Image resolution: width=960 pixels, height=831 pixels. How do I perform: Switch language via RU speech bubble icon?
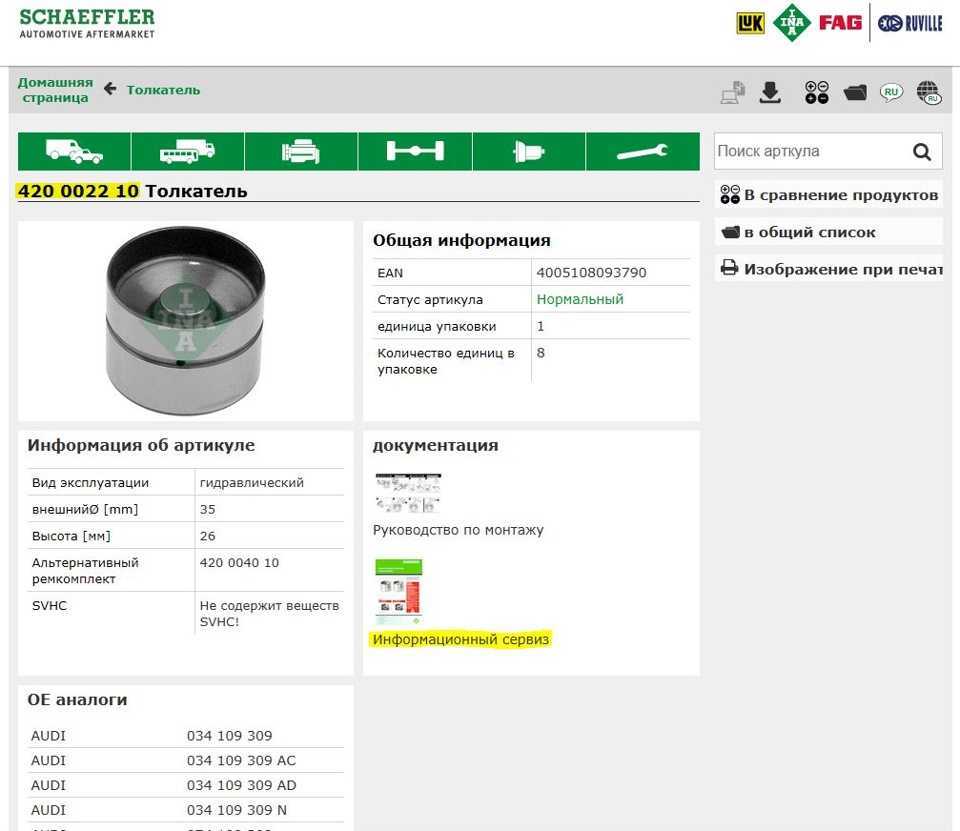coord(891,92)
